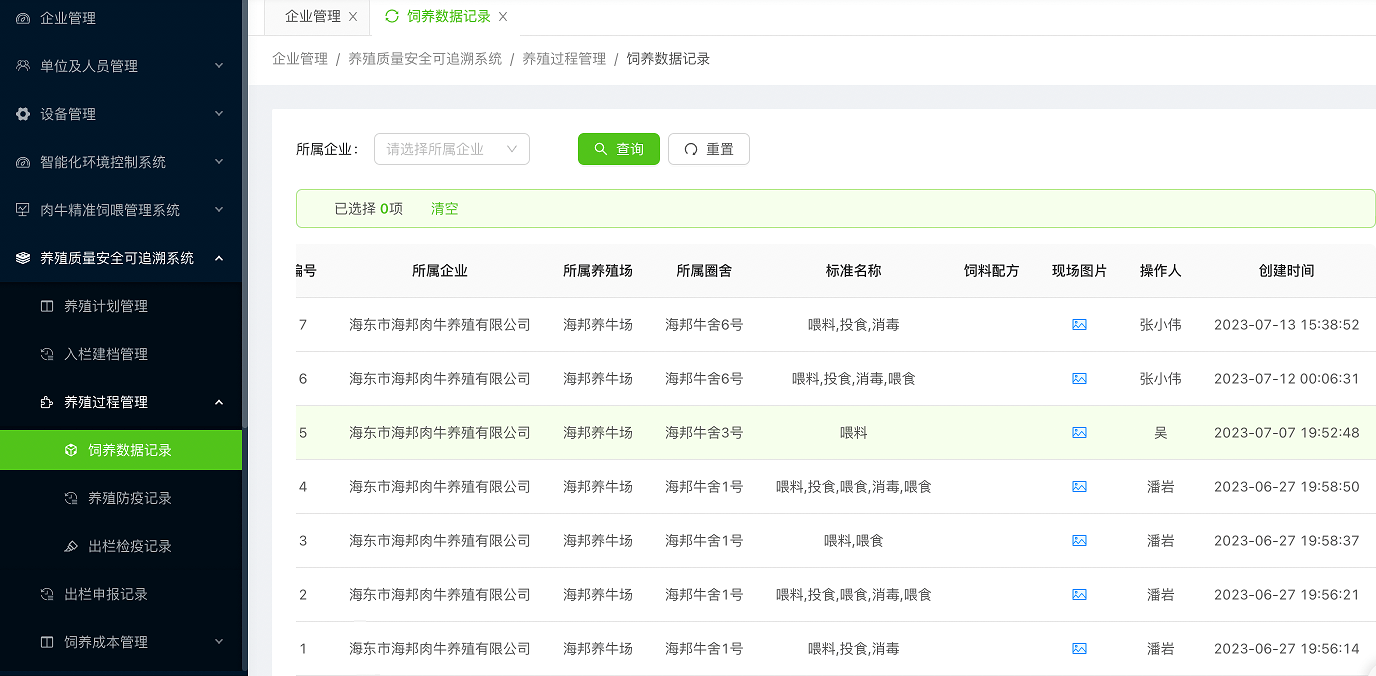
Task: Click 清空 to clear selection
Action: point(444,209)
